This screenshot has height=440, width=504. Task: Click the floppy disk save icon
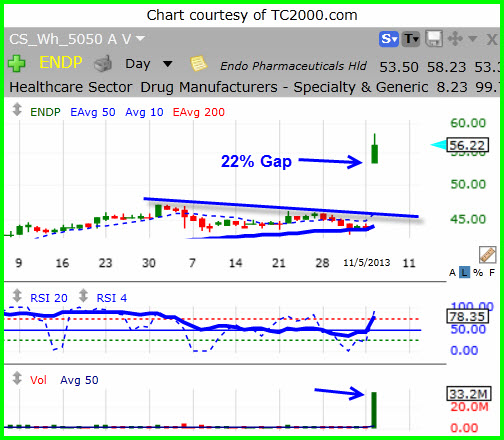tap(434, 39)
